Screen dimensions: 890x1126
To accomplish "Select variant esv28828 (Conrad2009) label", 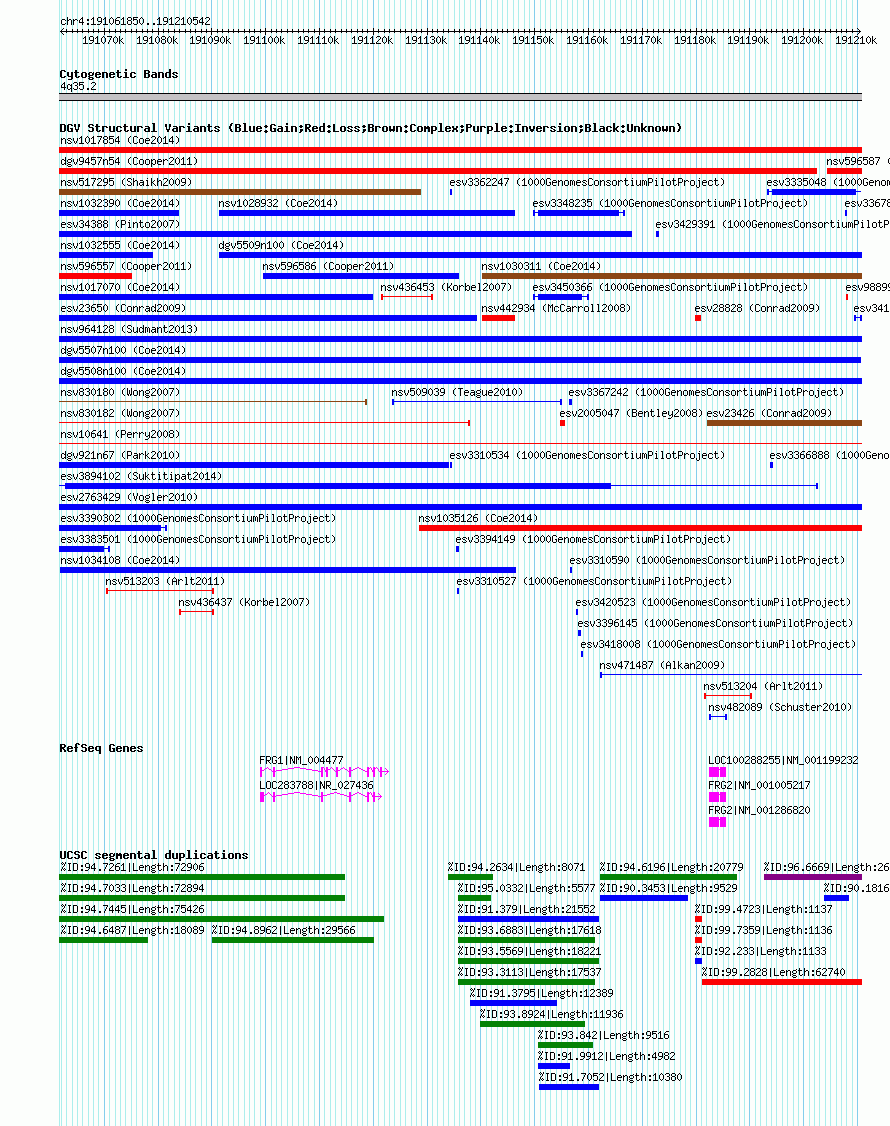I will 757,308.
